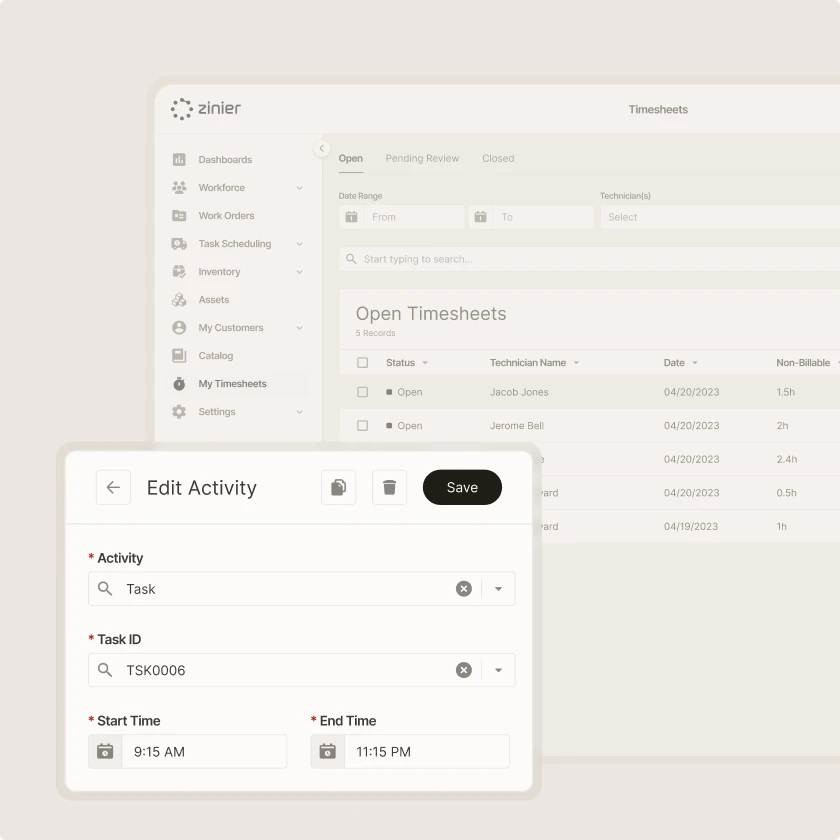The image size is (840, 840).
Task: Click the Work Orders icon
Action: coord(179,215)
